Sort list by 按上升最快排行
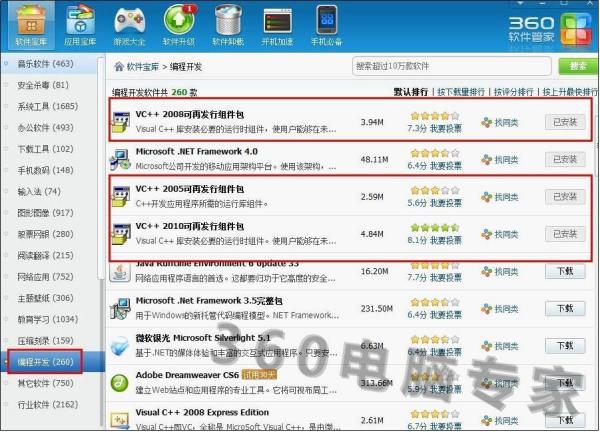 (570, 92)
